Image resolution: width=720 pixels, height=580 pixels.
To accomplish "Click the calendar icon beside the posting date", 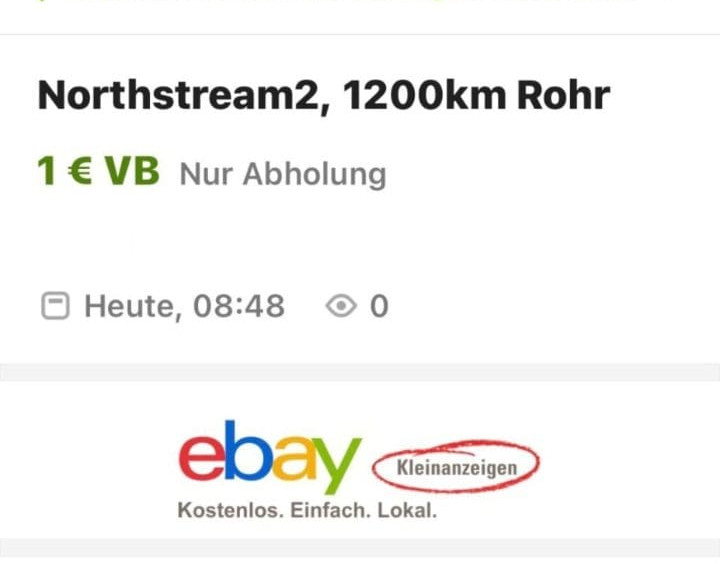I will tap(55, 305).
